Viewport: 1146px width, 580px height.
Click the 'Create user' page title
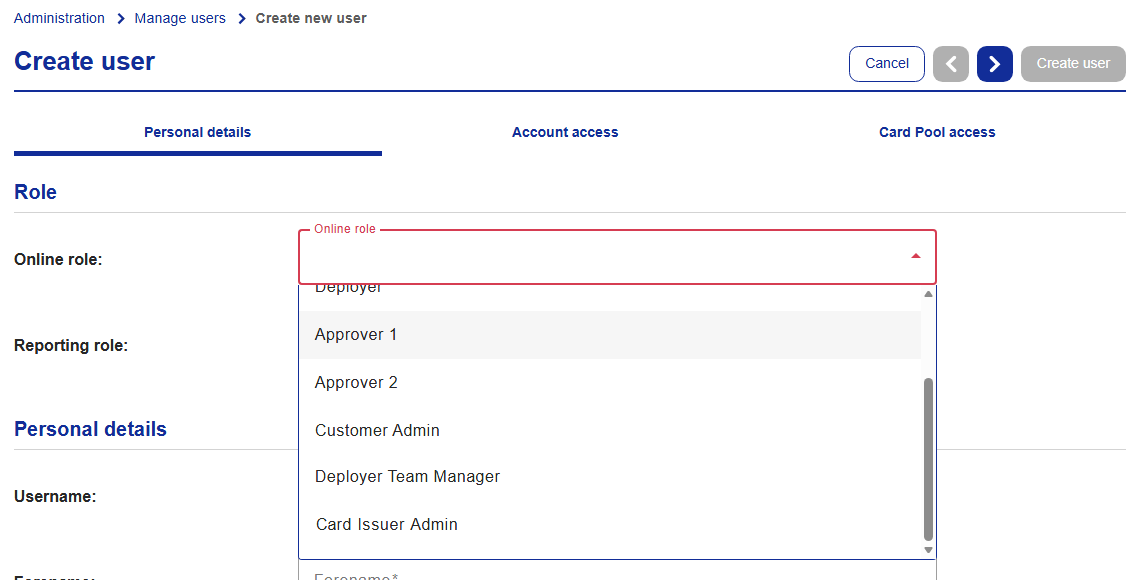coord(85,61)
